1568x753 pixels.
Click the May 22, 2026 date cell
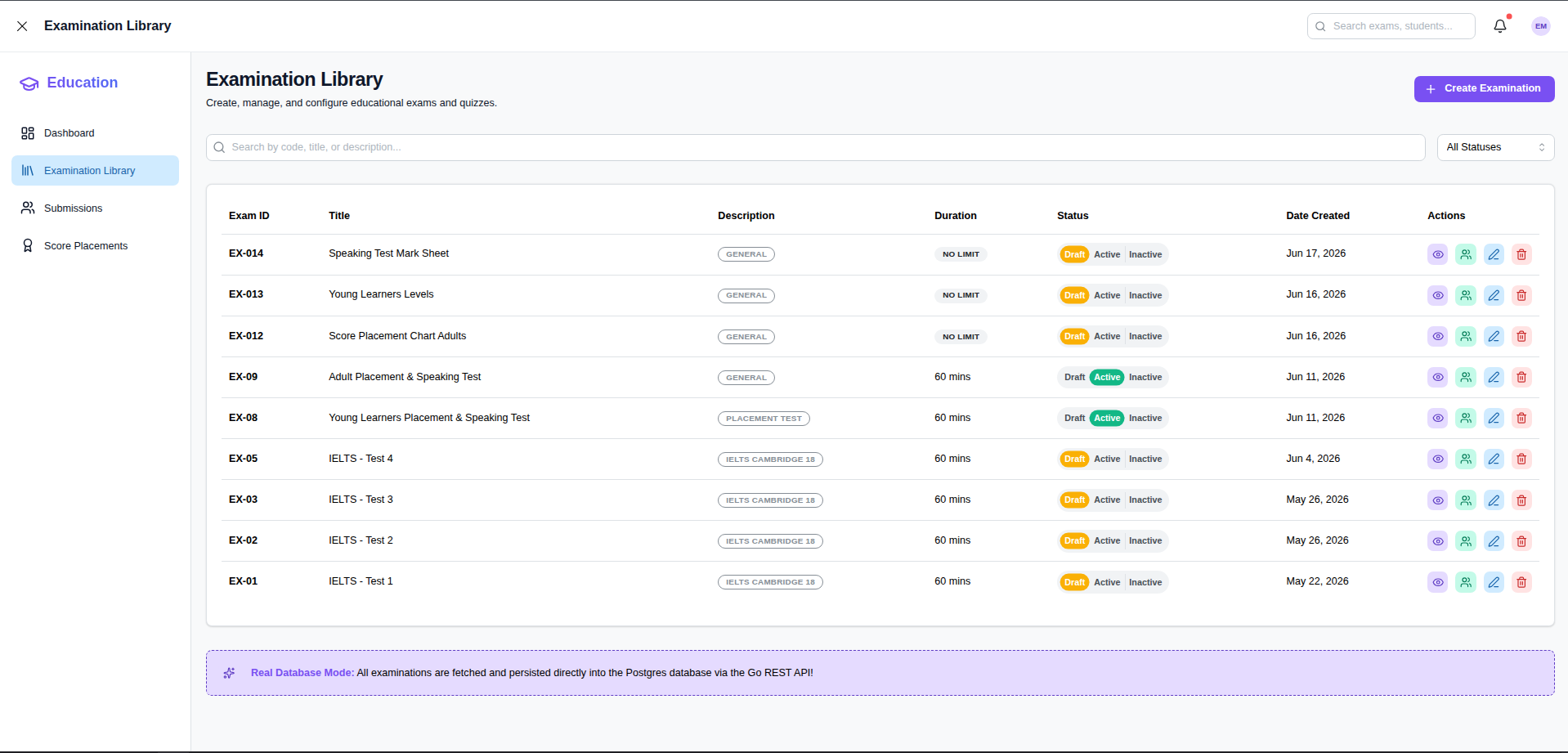point(1317,581)
